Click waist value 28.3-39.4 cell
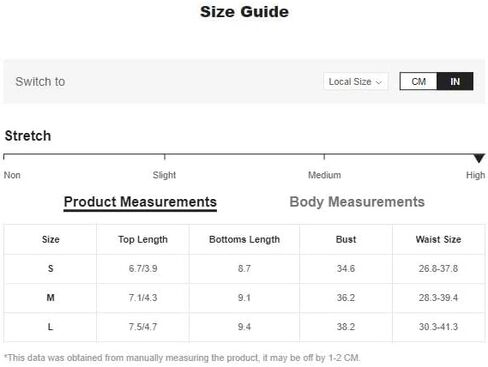 (x=438, y=298)
